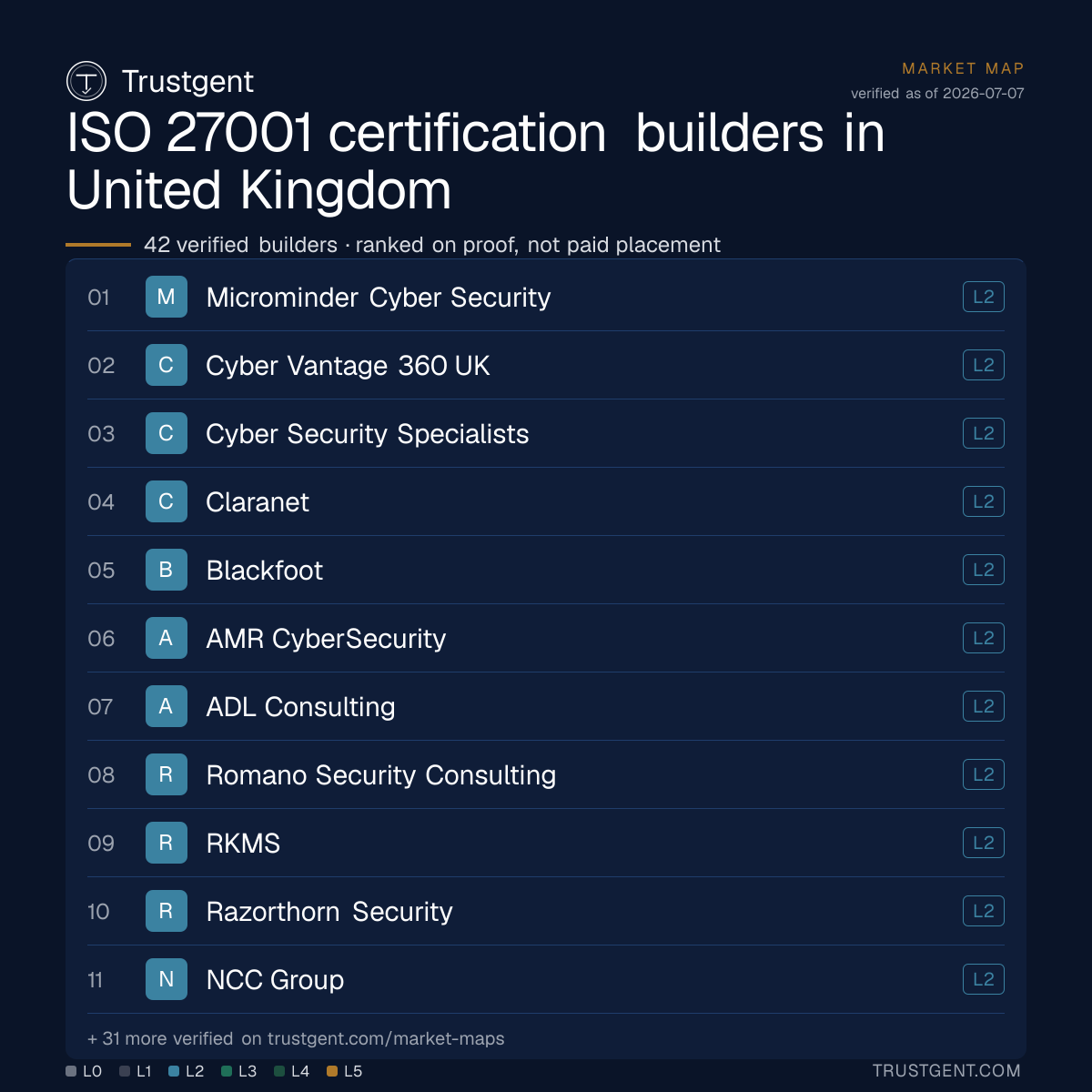Open the AMR CyberSecurity listing
This screenshot has width=1092, height=1092.
pyautogui.click(x=546, y=638)
